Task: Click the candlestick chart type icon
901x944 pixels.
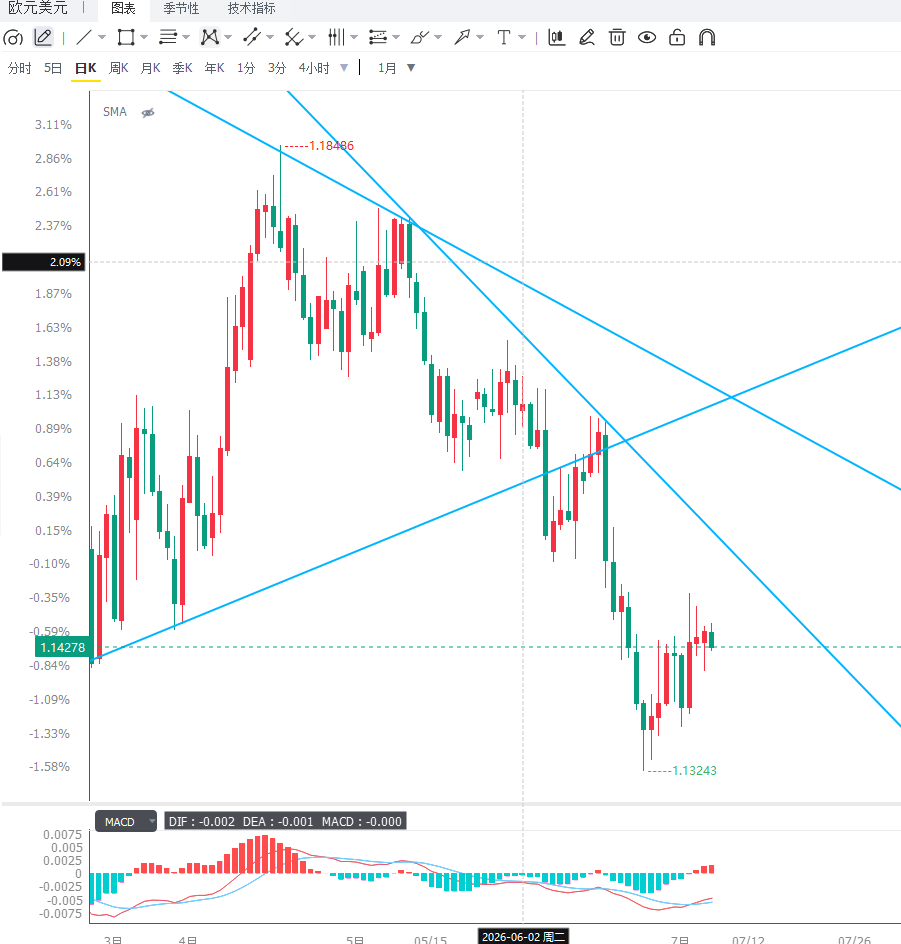Action: coord(557,37)
